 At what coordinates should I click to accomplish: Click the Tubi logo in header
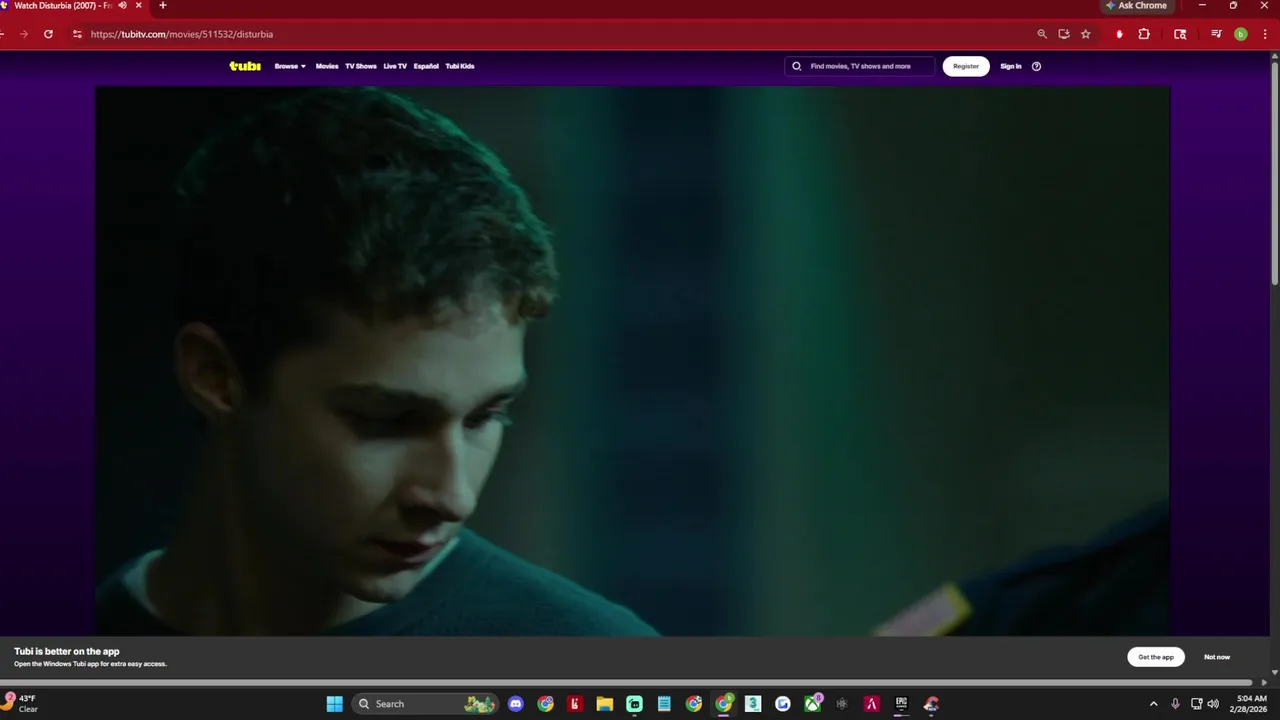pyautogui.click(x=245, y=66)
